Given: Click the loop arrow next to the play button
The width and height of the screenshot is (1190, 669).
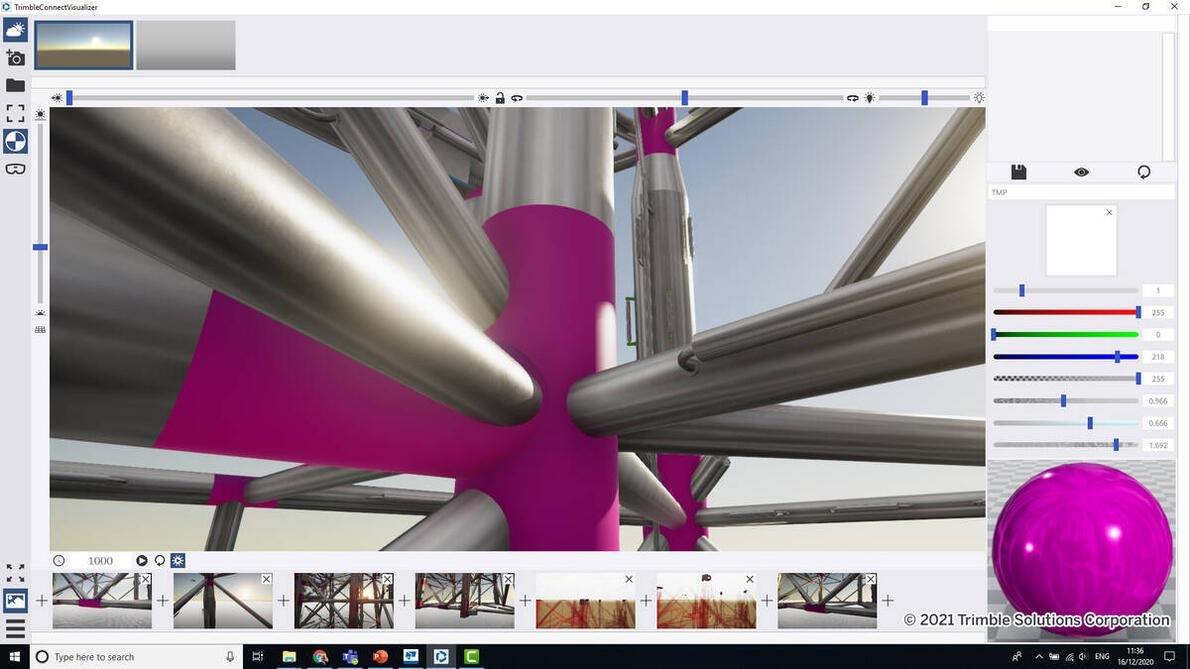Looking at the screenshot, I should click(160, 561).
